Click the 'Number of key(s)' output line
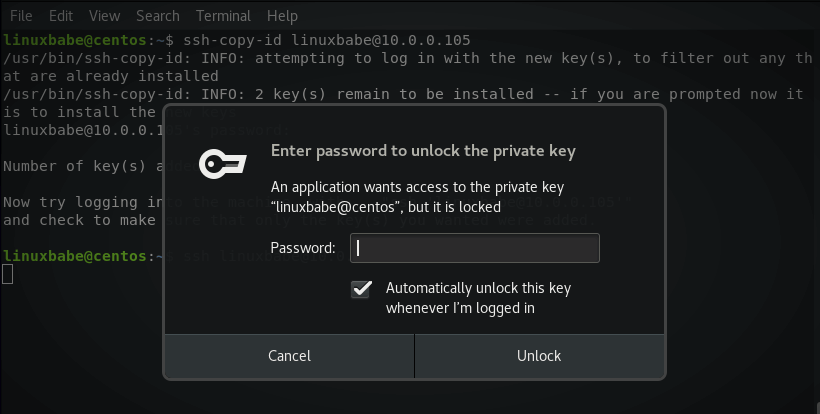 click(80, 165)
